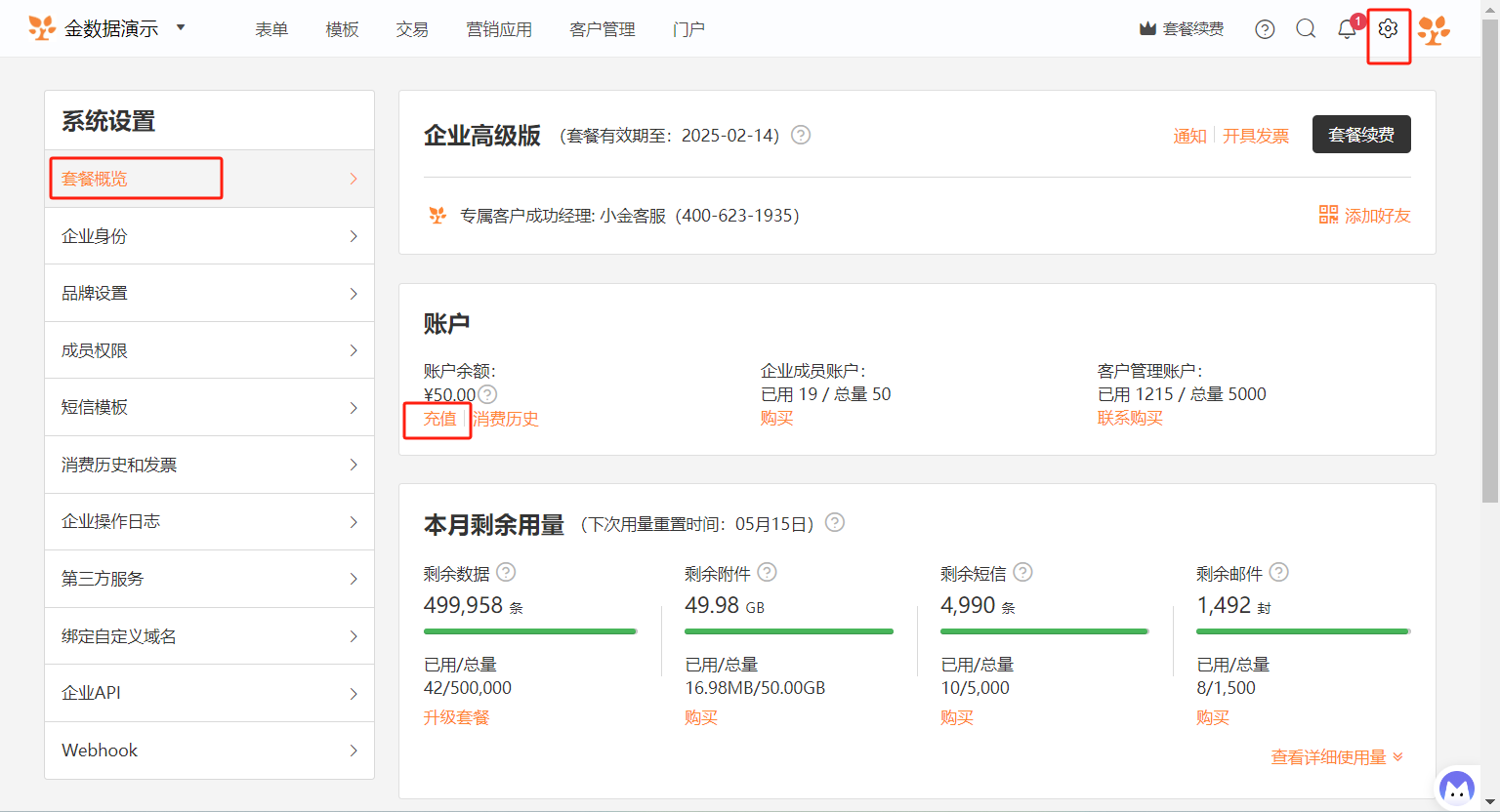Open the 消费历史 link under balance
The width and height of the screenshot is (1500, 812).
pos(506,419)
